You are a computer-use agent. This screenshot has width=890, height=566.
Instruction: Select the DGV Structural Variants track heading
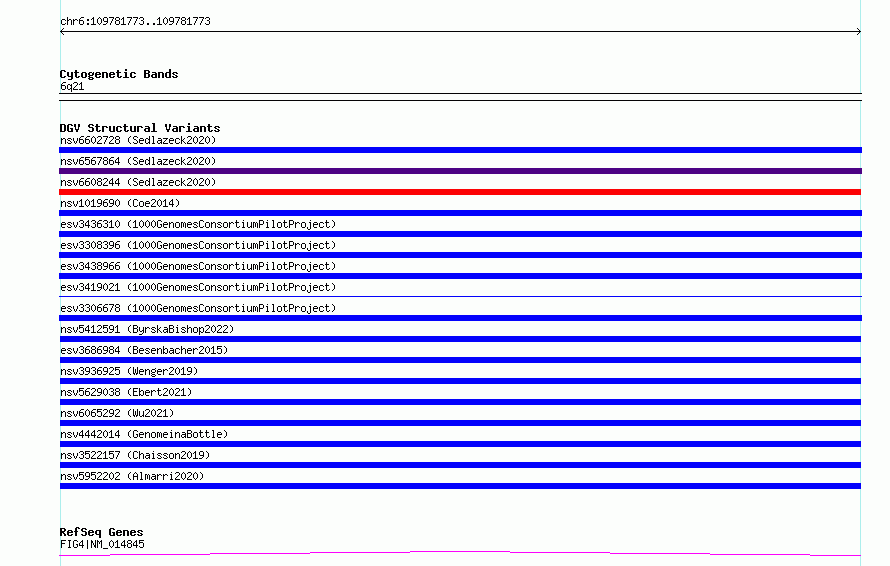(x=140, y=128)
